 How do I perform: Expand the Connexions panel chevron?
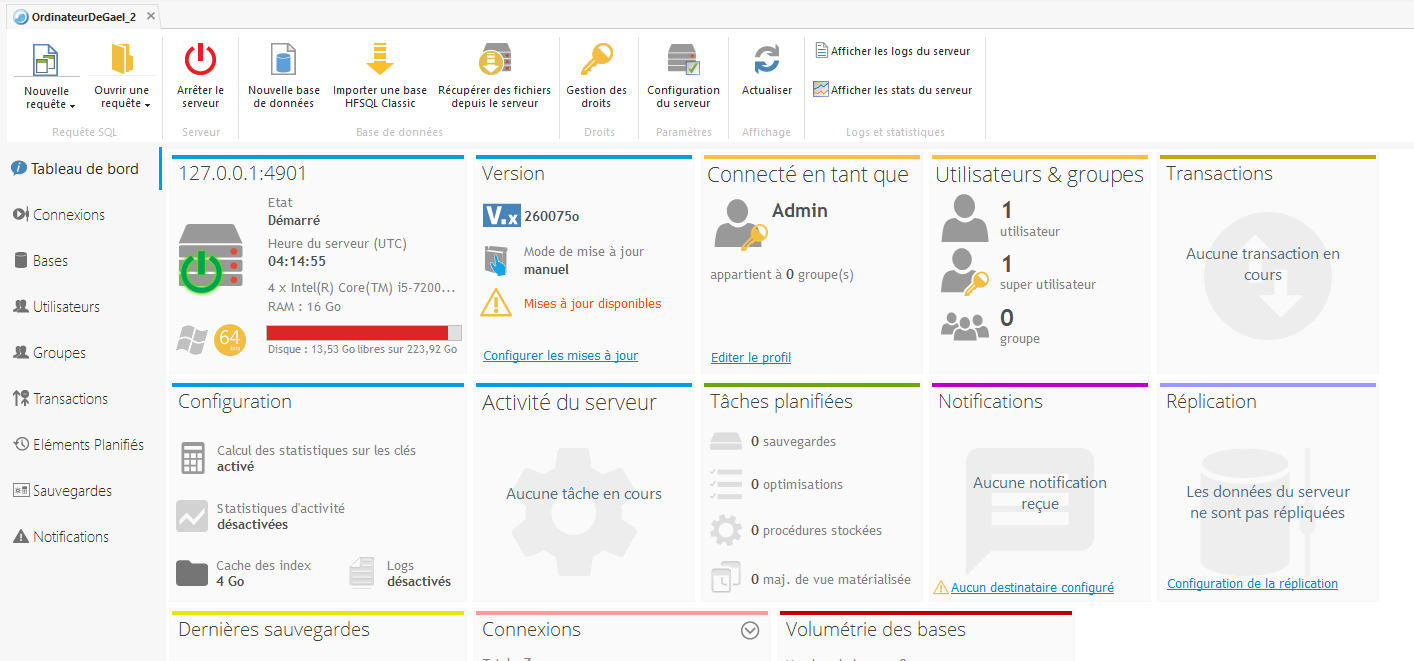click(750, 630)
